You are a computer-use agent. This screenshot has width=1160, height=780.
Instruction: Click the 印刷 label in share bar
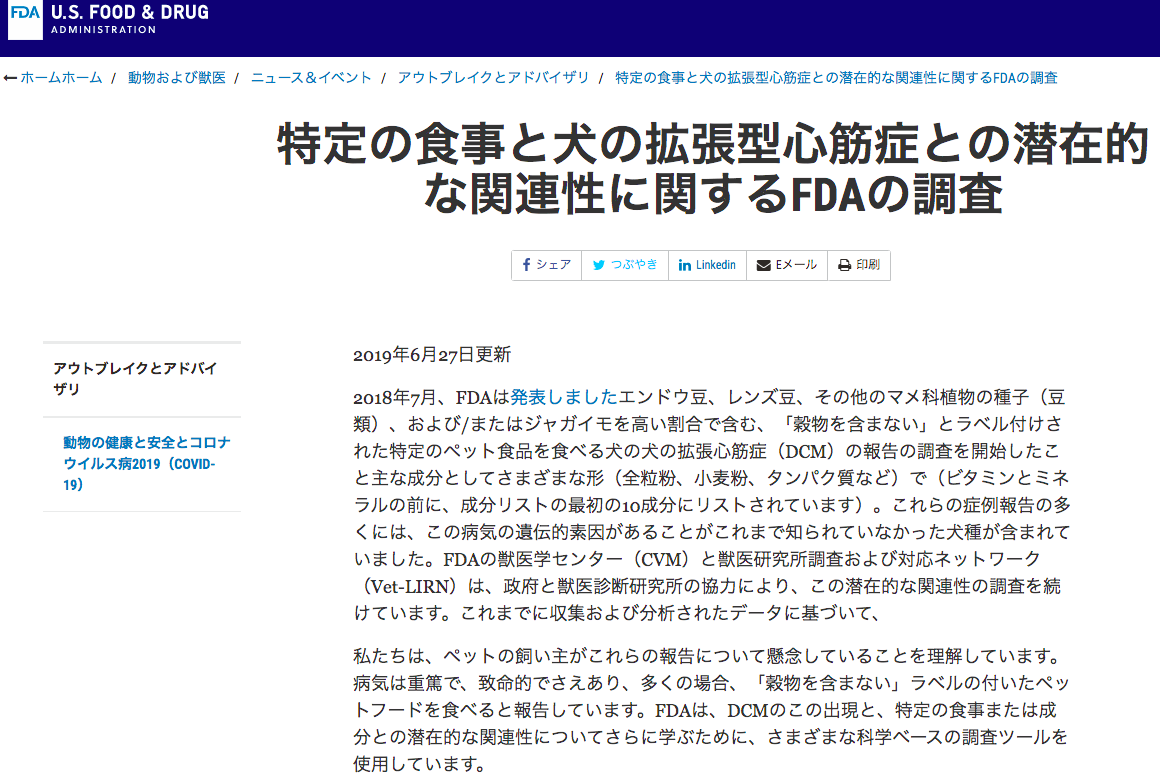coord(868,265)
